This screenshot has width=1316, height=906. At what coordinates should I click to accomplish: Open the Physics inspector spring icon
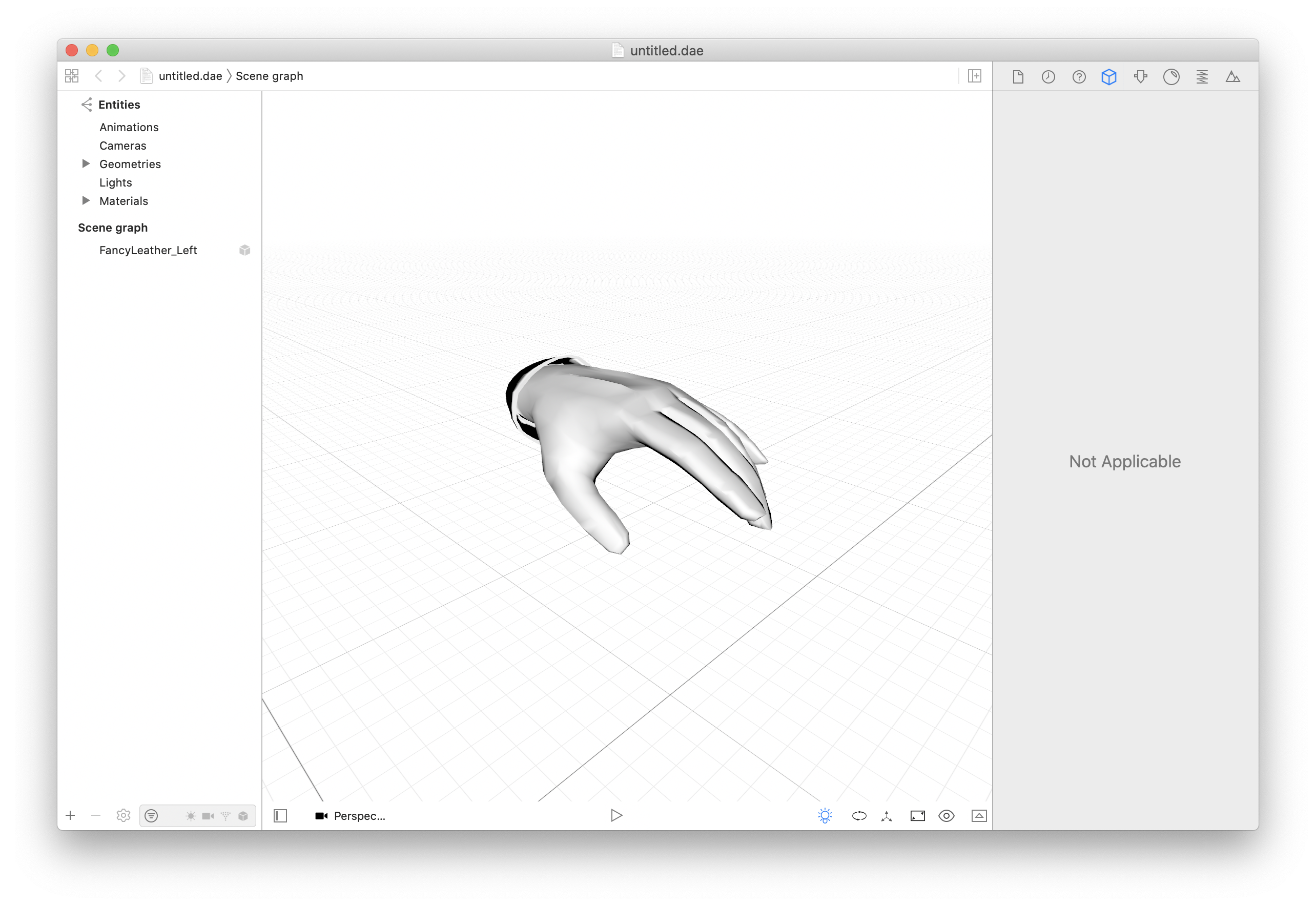[x=1202, y=77]
